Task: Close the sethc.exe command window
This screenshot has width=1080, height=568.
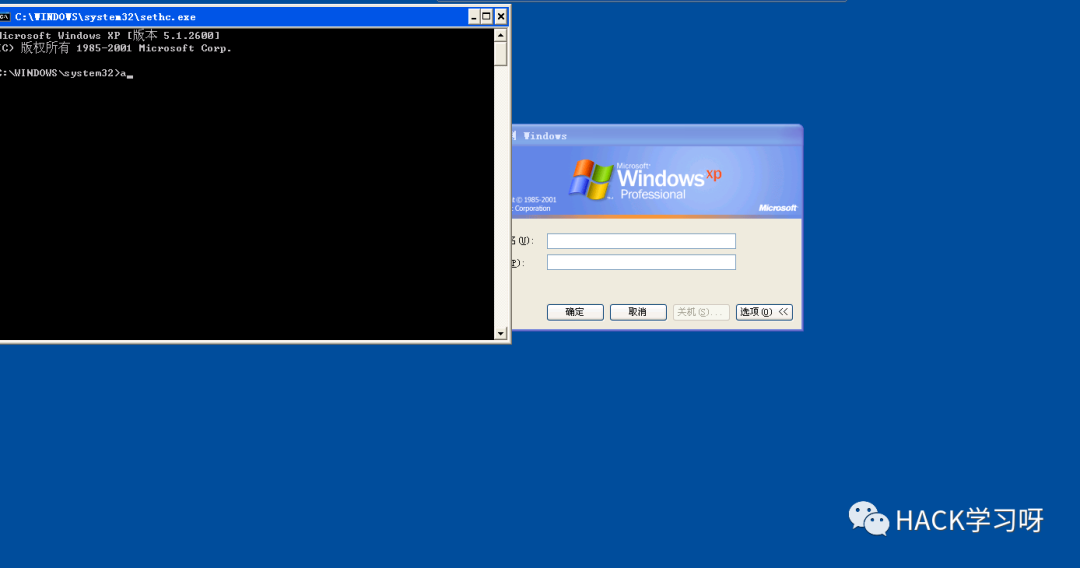Action: tap(501, 17)
